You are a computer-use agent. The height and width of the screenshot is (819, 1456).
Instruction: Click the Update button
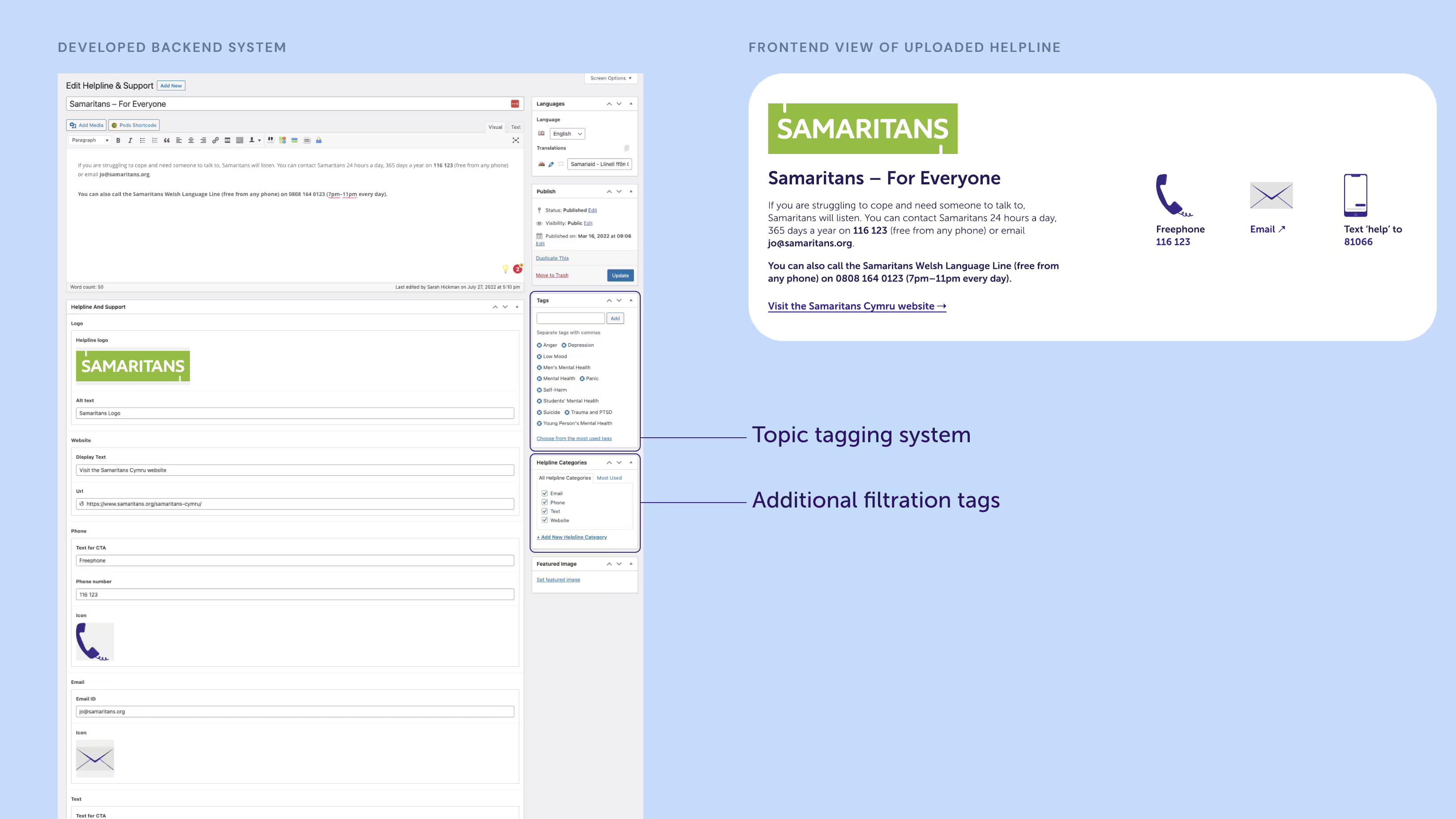click(x=620, y=276)
